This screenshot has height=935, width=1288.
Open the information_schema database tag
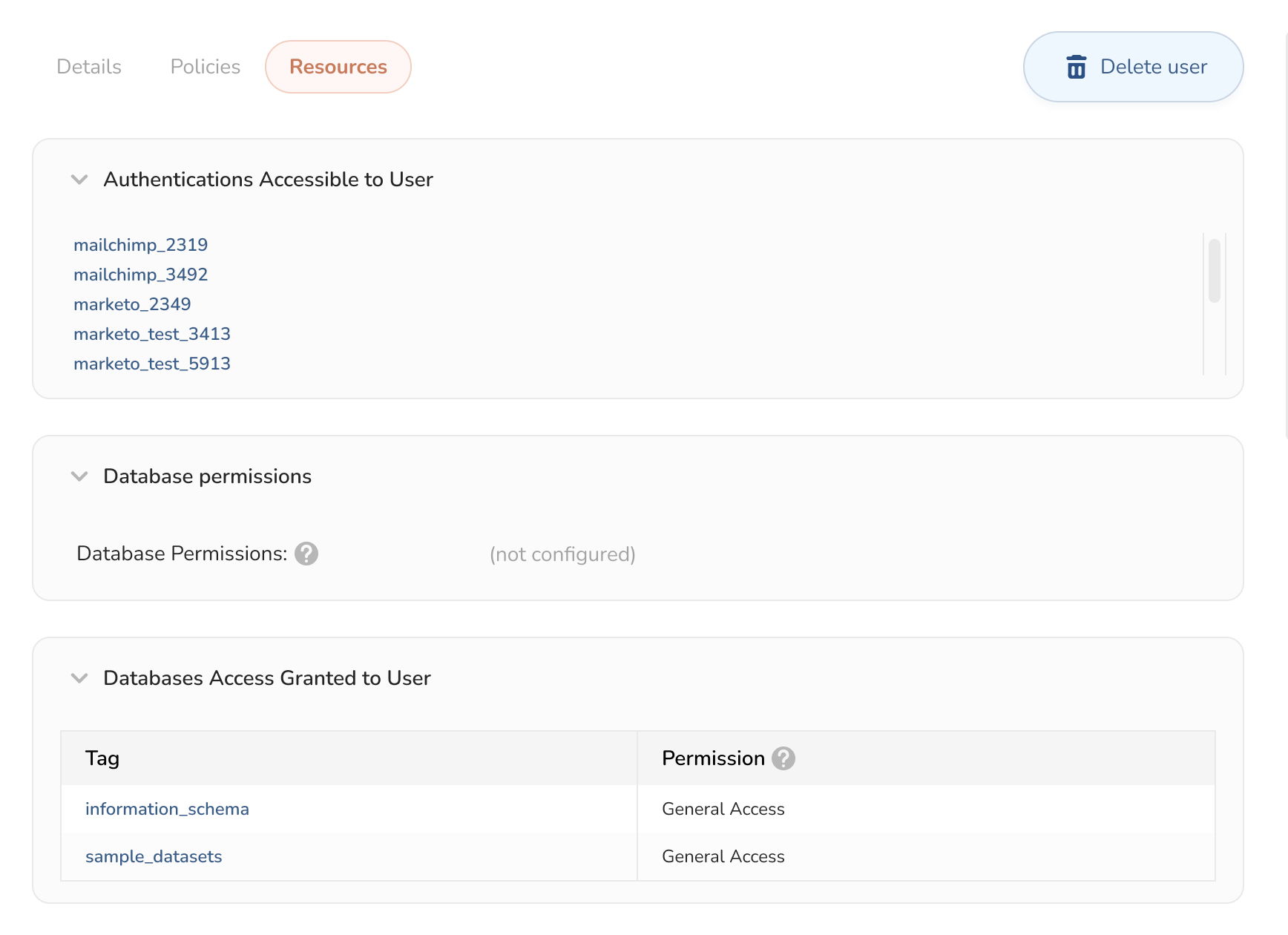(x=167, y=809)
